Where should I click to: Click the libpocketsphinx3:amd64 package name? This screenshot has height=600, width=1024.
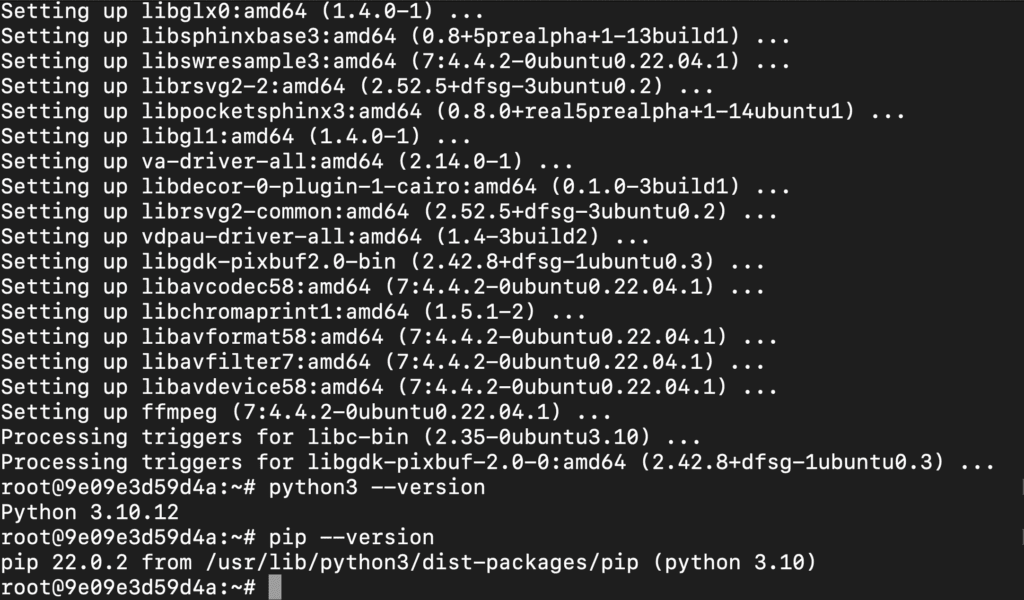click(x=281, y=111)
